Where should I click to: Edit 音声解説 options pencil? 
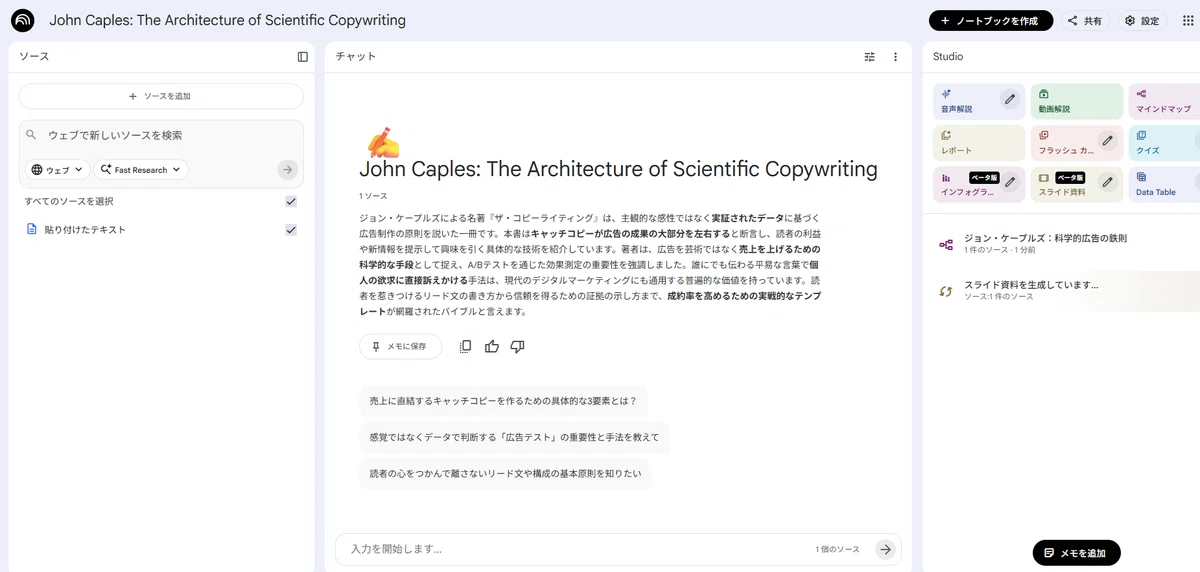point(1010,99)
